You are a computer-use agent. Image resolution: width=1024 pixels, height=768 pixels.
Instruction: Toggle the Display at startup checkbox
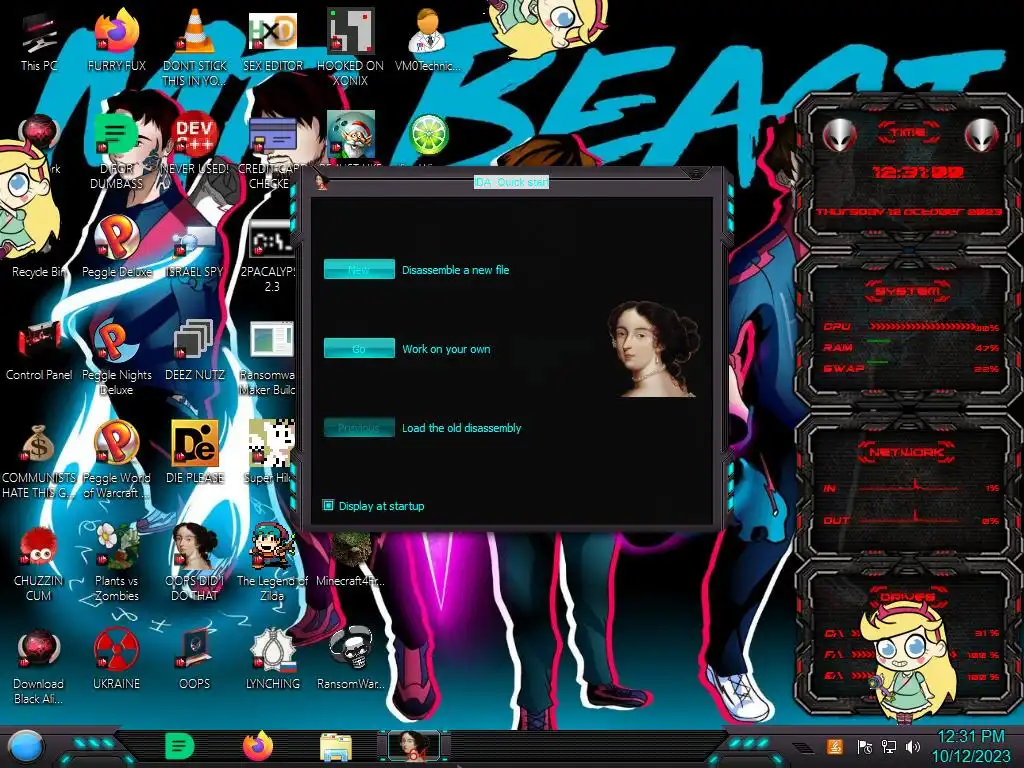(x=328, y=505)
